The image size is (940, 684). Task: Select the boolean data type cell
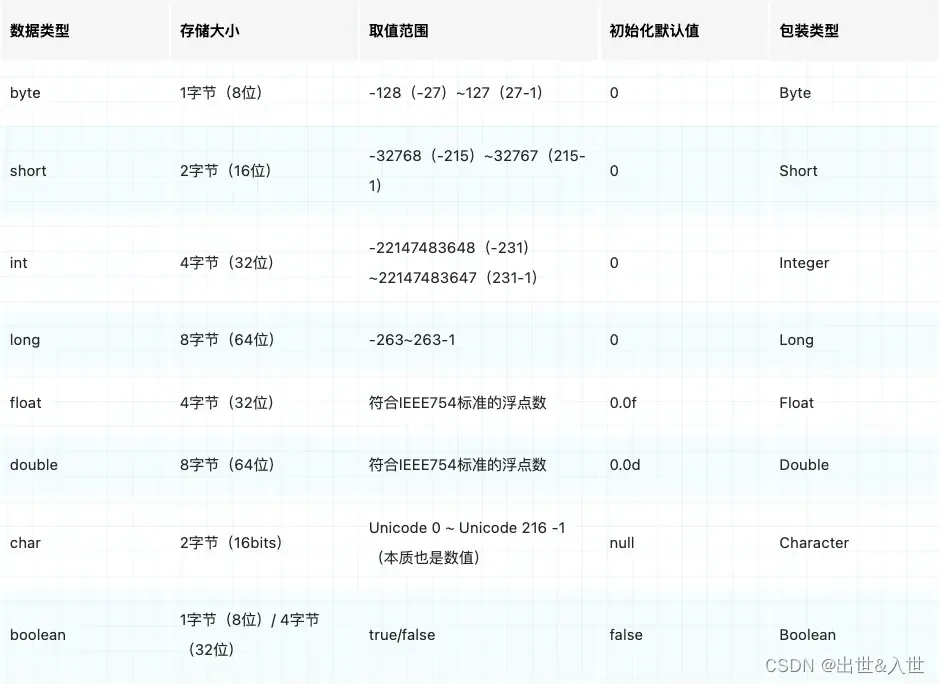[x=38, y=635]
